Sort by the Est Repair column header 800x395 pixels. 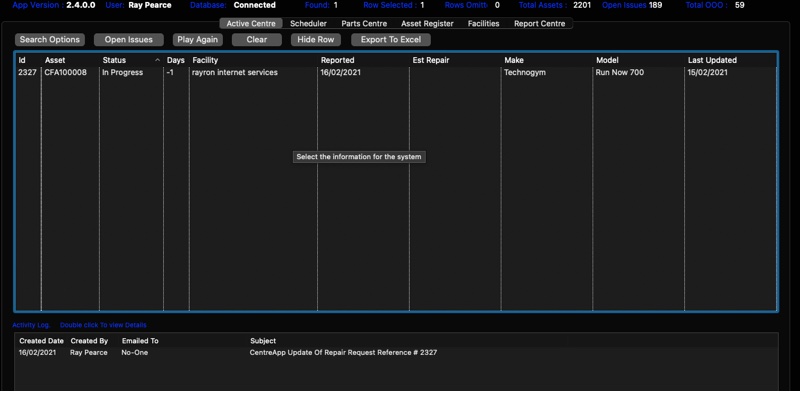click(x=431, y=60)
